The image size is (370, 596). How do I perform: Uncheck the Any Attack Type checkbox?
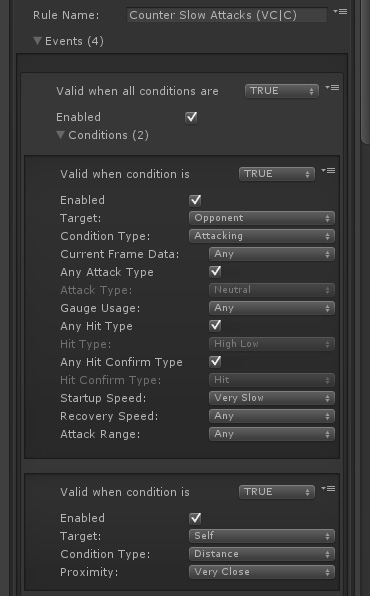215,272
